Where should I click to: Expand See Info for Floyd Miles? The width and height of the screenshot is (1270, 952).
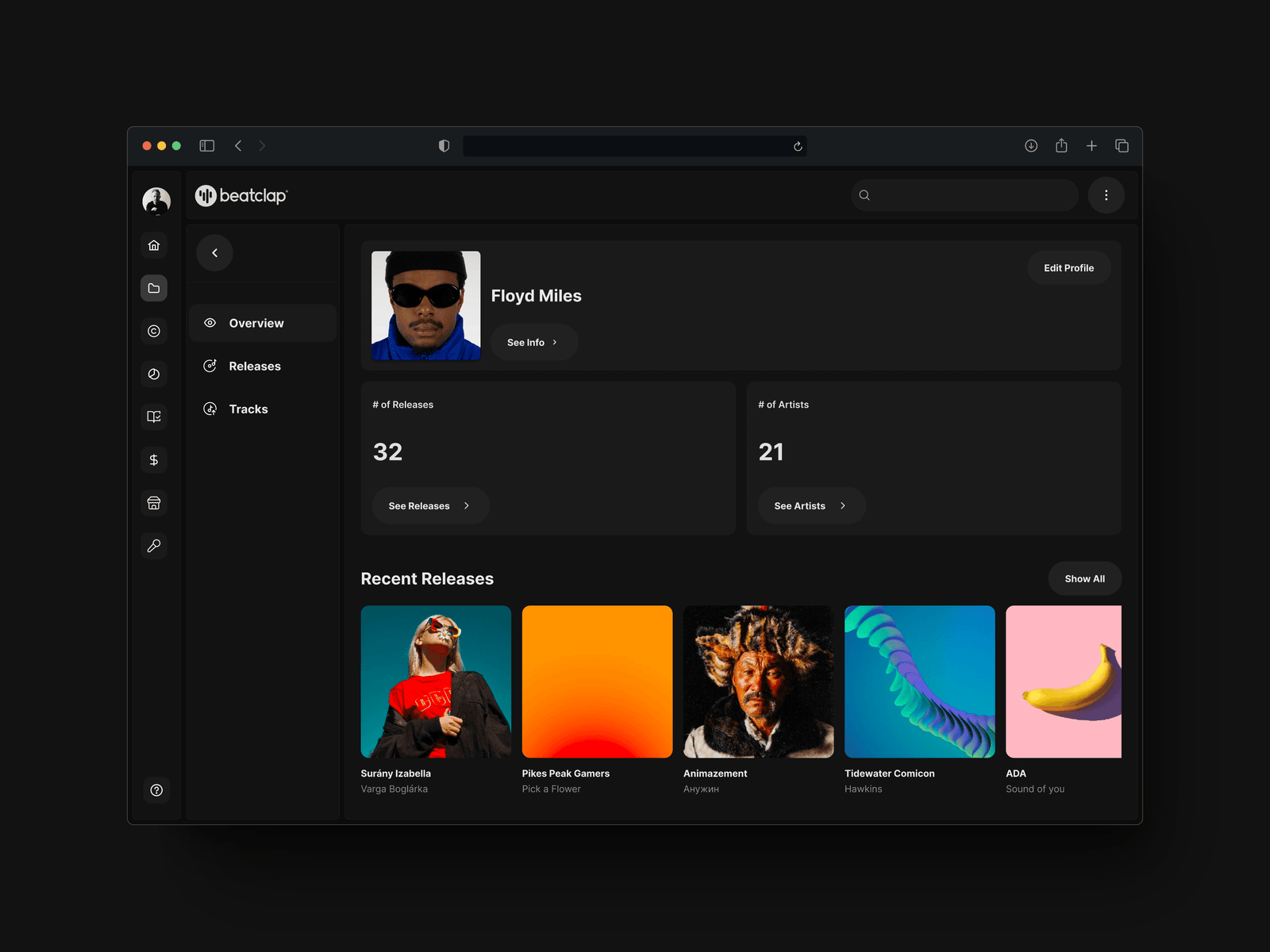(x=534, y=343)
